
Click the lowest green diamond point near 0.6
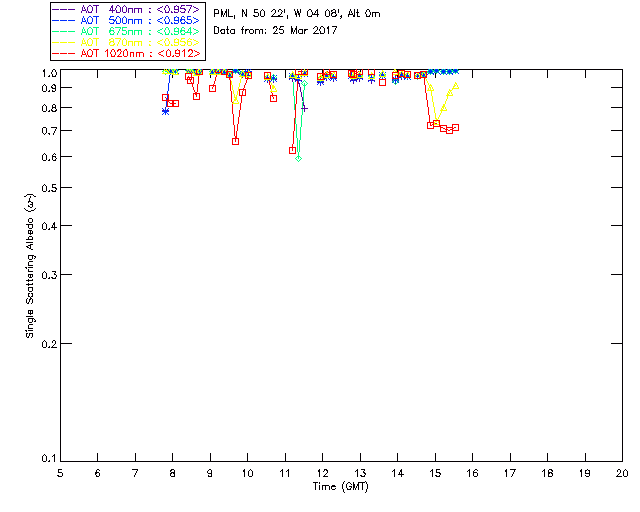298,158
